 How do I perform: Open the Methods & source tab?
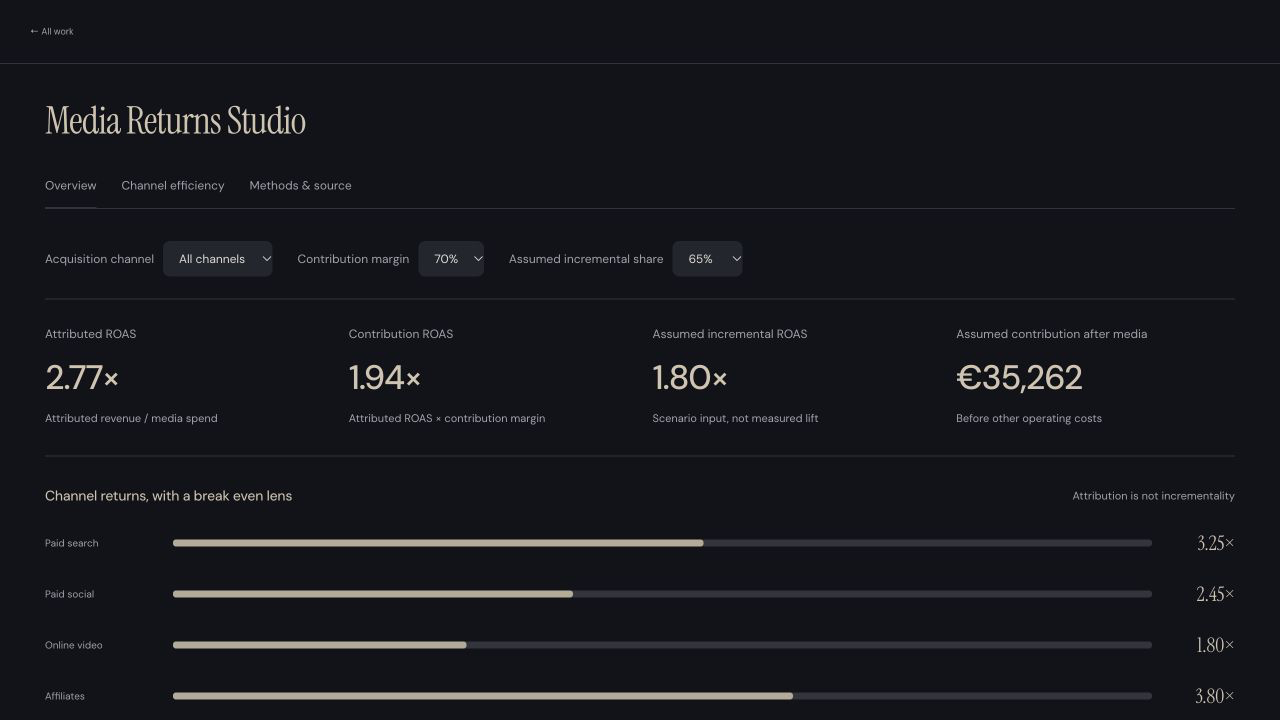[x=300, y=186]
